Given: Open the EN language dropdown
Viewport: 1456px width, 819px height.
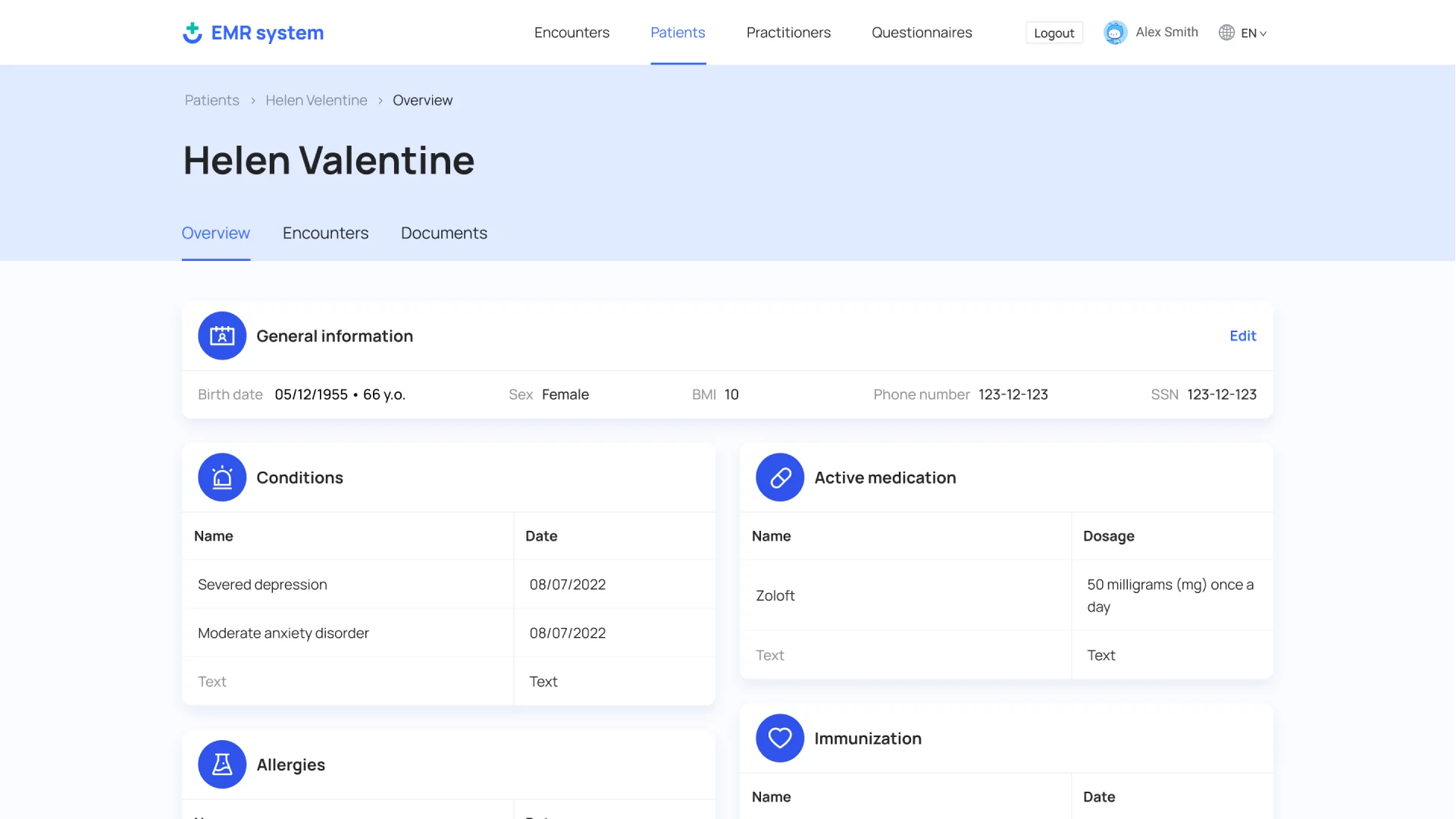Looking at the screenshot, I should pyautogui.click(x=1254, y=33).
